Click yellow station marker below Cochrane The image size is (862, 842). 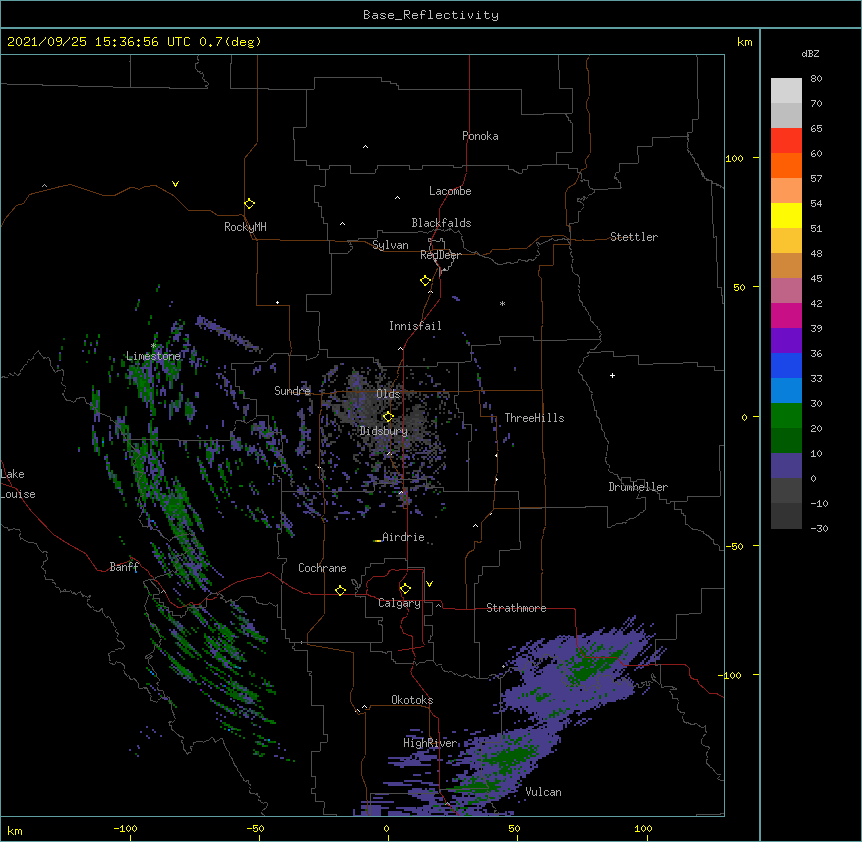pos(340,591)
